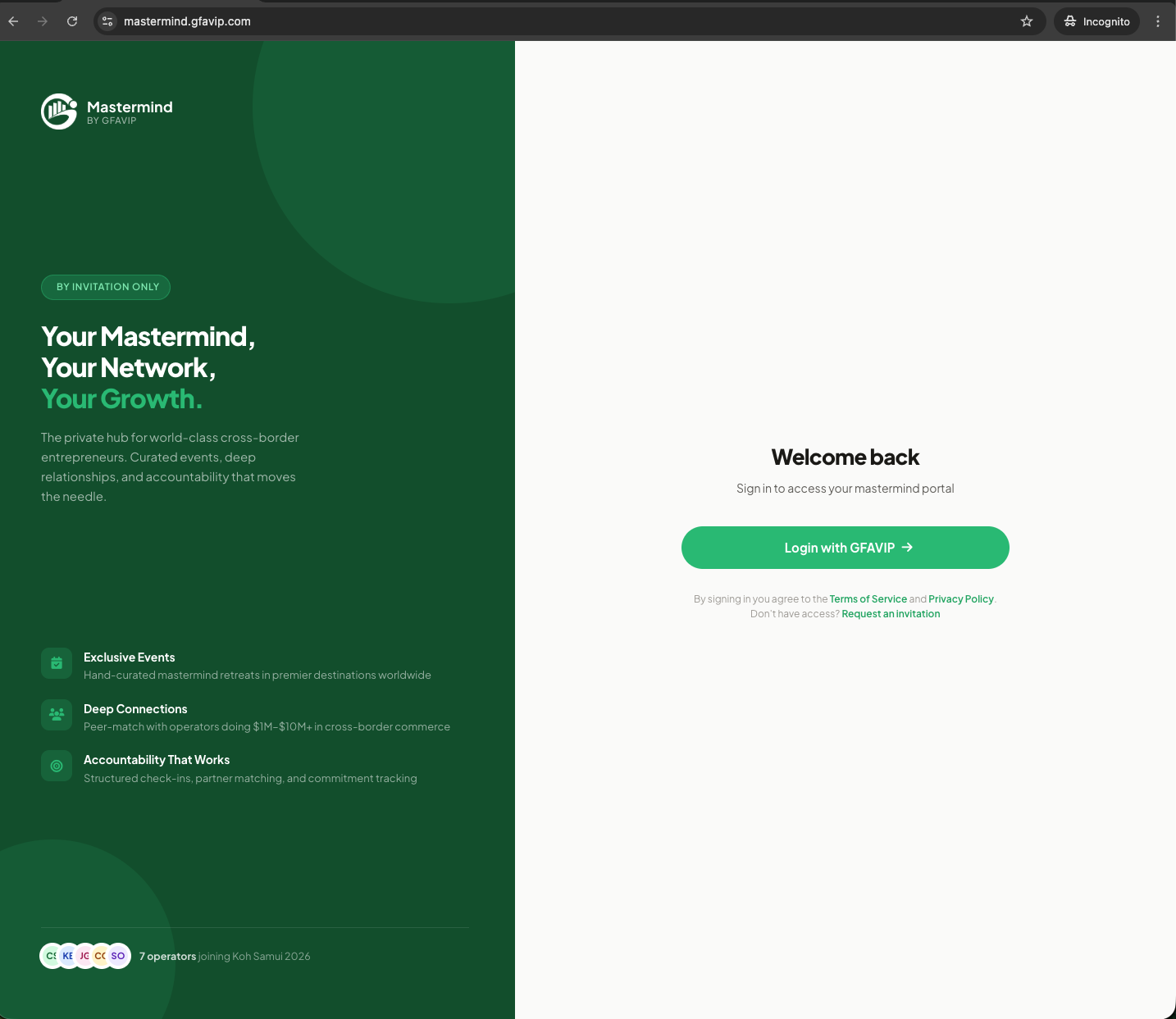Bookmark this page with the star icon

1027,21
